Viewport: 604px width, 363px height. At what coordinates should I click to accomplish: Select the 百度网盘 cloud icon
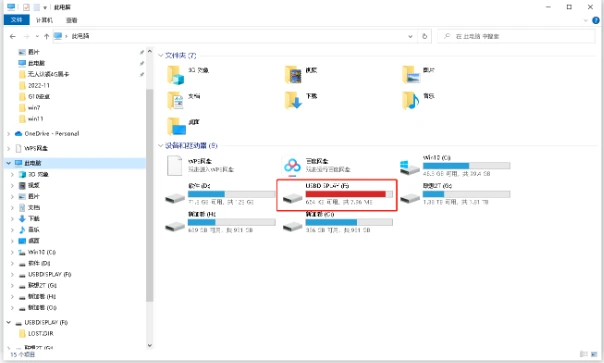coord(292,166)
